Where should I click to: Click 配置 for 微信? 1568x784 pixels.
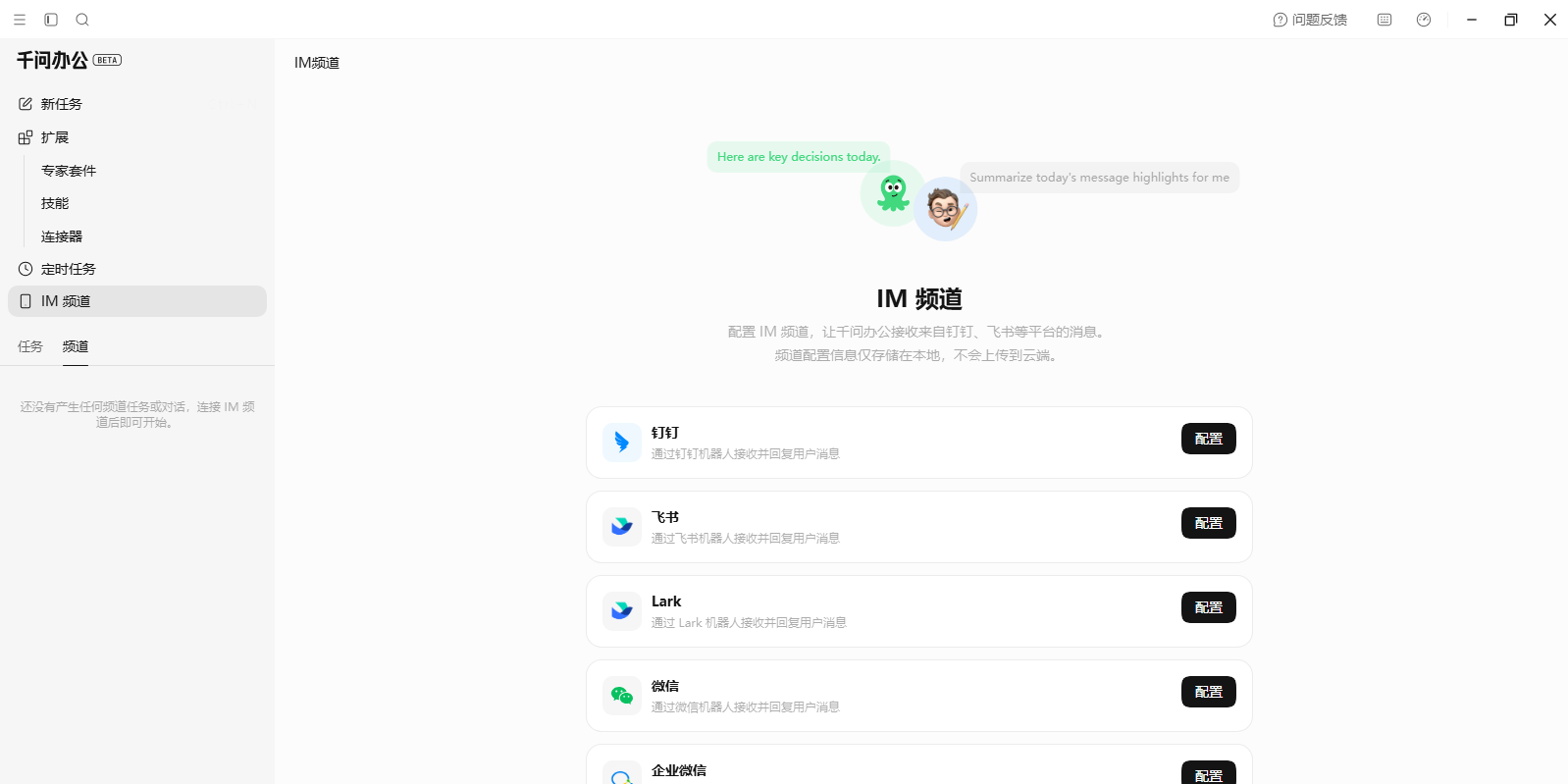point(1209,692)
